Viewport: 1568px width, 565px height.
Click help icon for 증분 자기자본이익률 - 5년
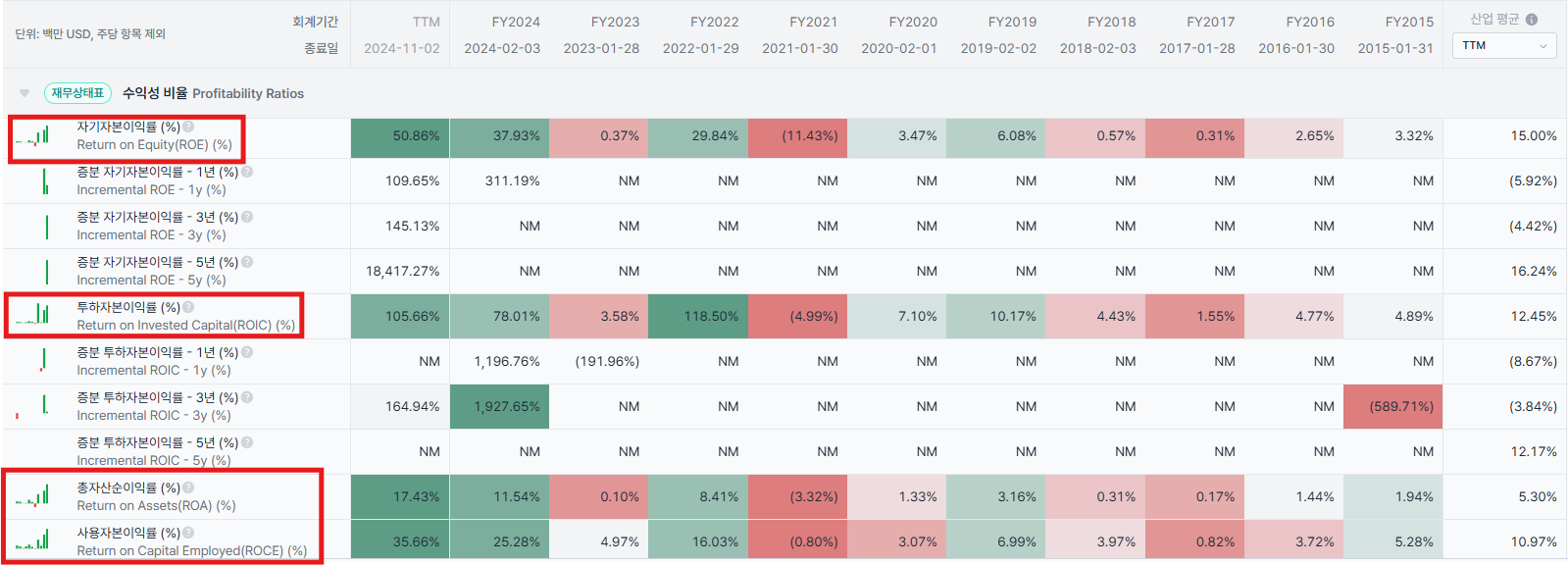click(x=247, y=262)
